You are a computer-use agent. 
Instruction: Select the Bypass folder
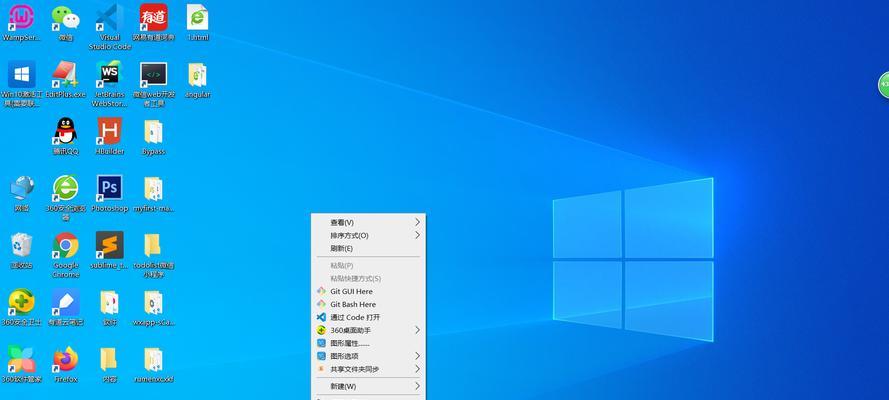[x=154, y=137]
